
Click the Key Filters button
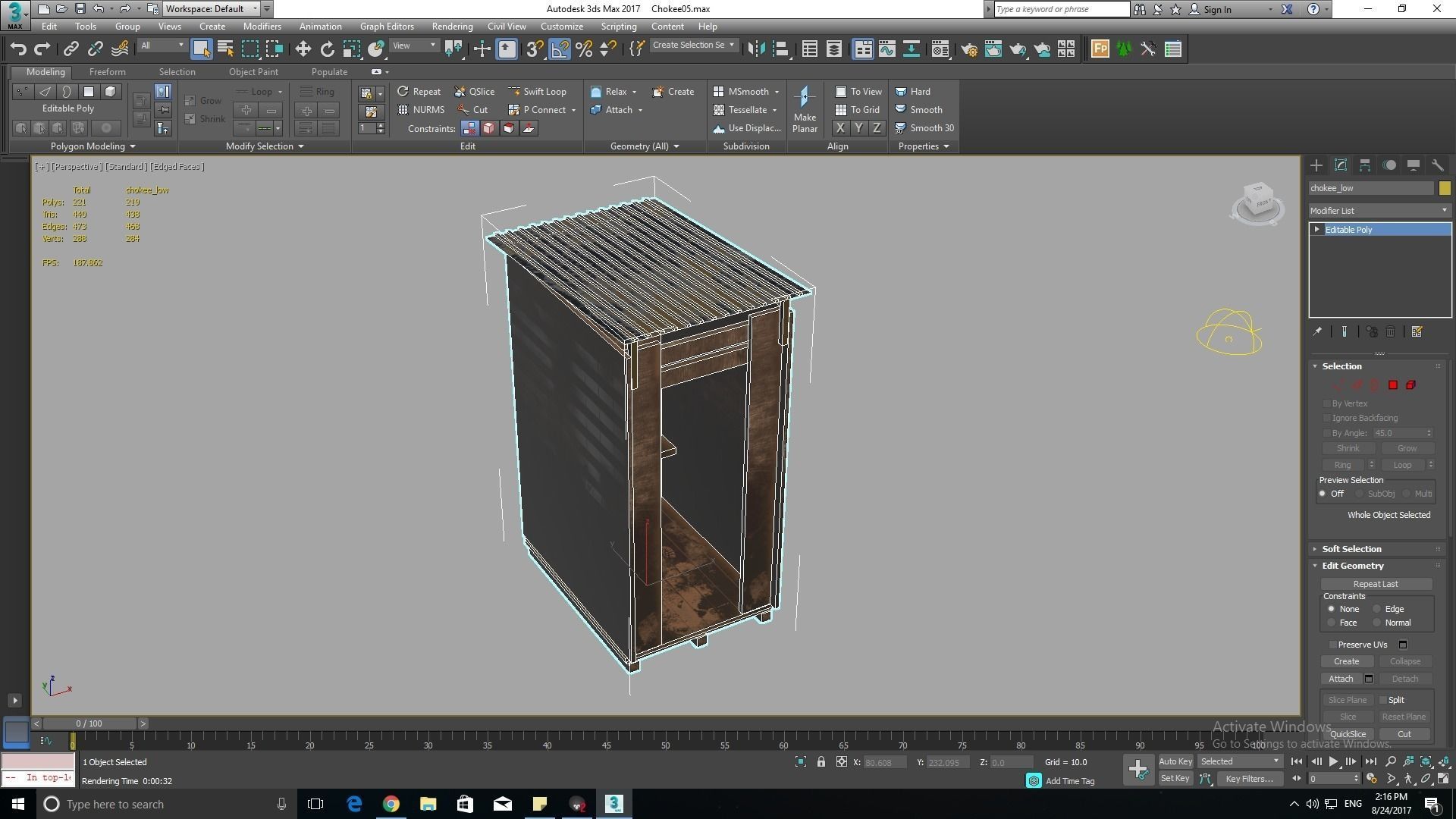(x=1249, y=779)
